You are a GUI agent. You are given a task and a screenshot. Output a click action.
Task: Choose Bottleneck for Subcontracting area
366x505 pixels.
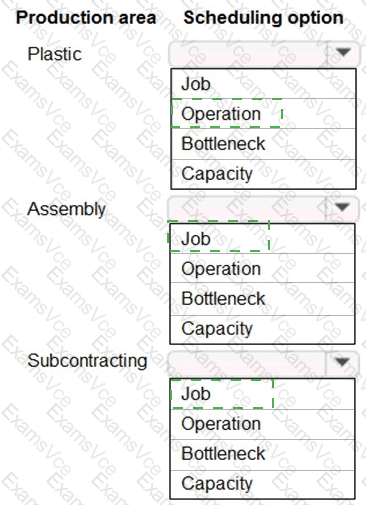[262, 454]
